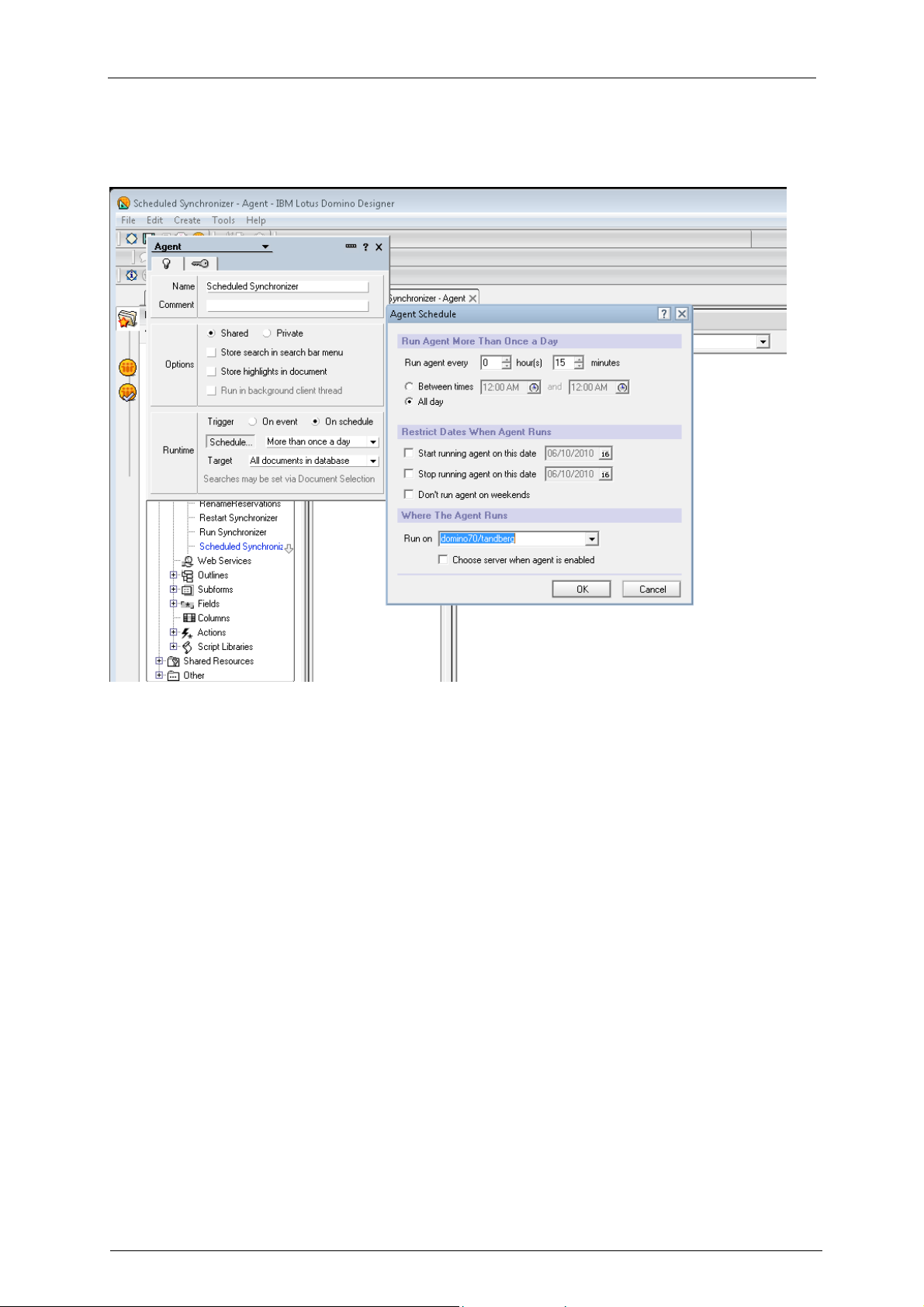
Task: Open the Agent properties box type dropdown
Action: pyautogui.click(x=265, y=247)
